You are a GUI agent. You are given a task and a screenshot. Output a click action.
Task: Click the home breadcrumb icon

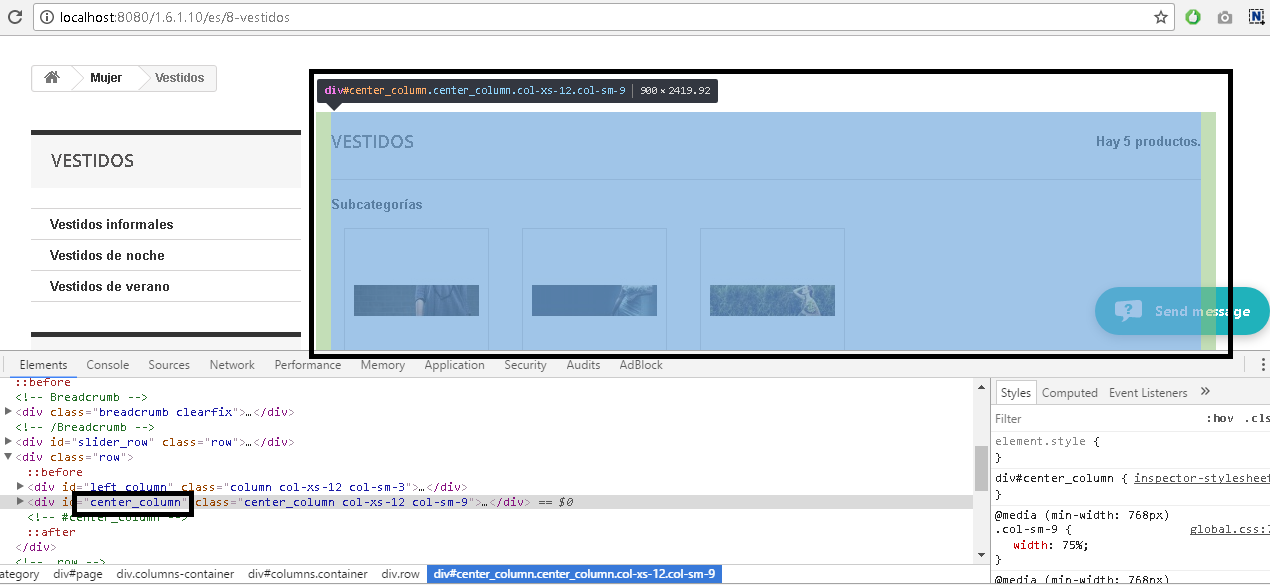click(52, 78)
